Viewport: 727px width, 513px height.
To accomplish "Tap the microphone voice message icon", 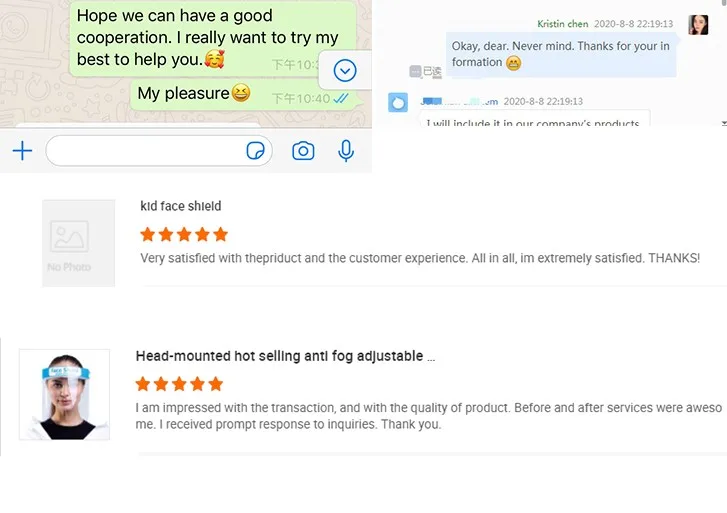I will [x=346, y=151].
